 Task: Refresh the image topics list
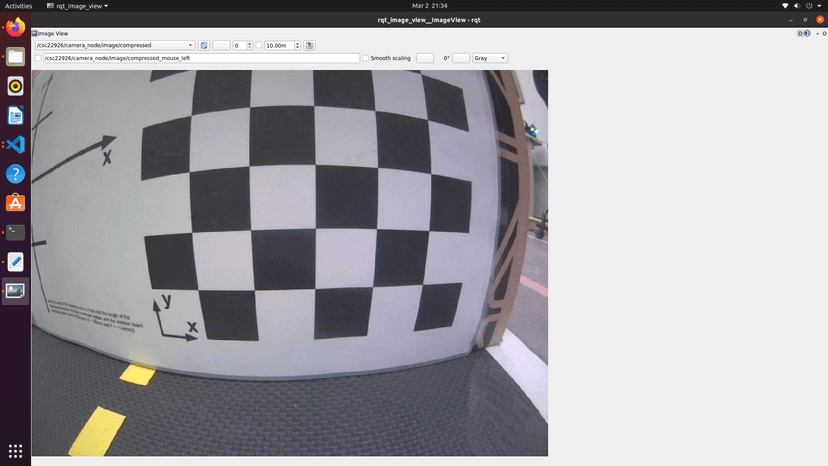pyautogui.click(x=204, y=45)
